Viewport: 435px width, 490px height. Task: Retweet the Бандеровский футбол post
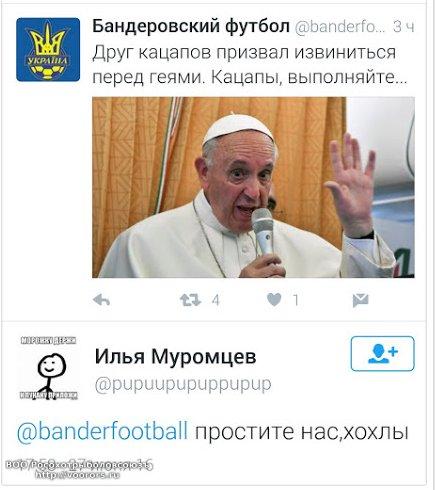pyautogui.click(x=190, y=300)
